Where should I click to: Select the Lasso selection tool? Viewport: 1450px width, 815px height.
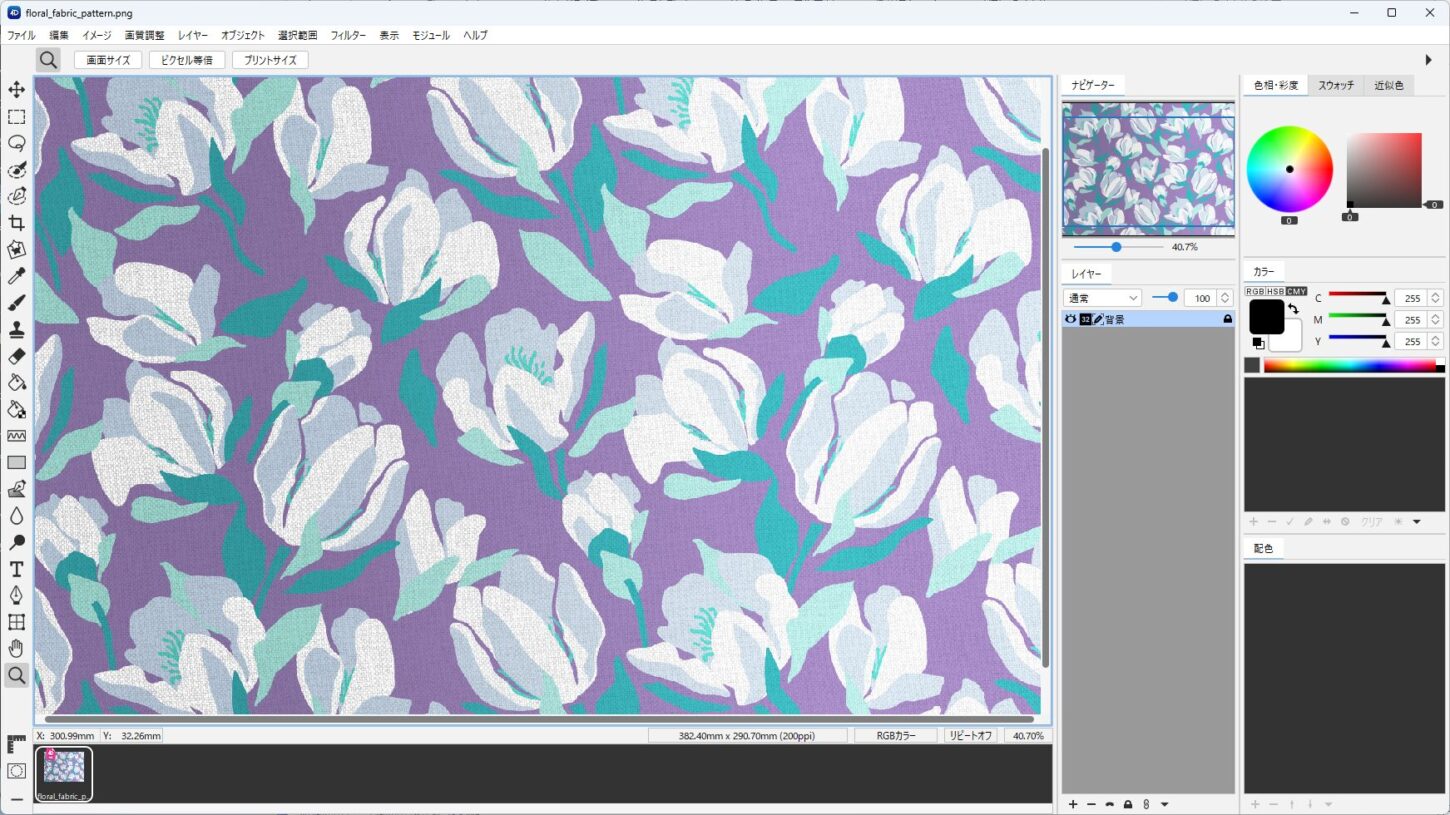click(x=16, y=143)
